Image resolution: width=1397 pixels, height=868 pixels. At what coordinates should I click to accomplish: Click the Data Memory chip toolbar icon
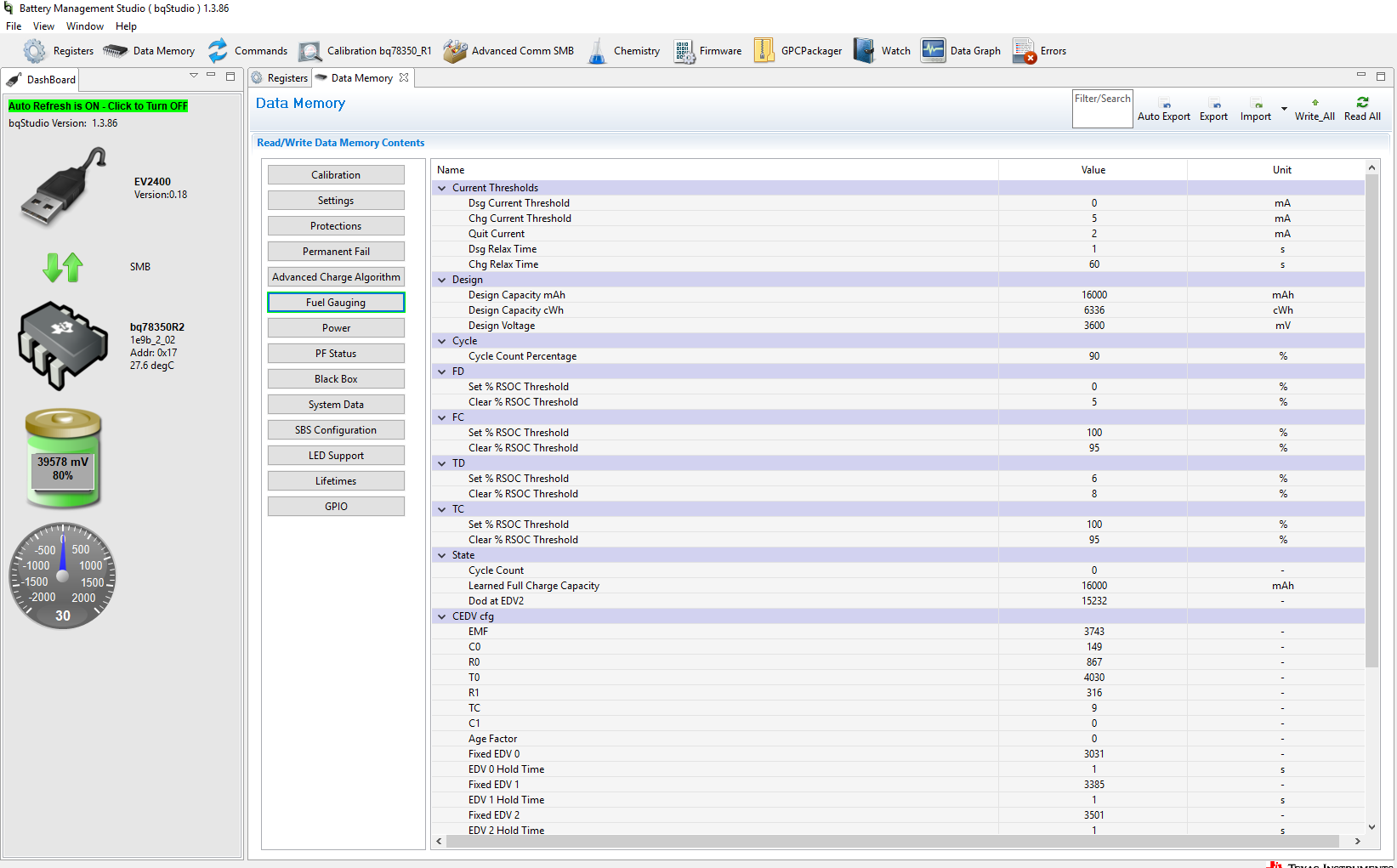pyautogui.click(x=116, y=51)
